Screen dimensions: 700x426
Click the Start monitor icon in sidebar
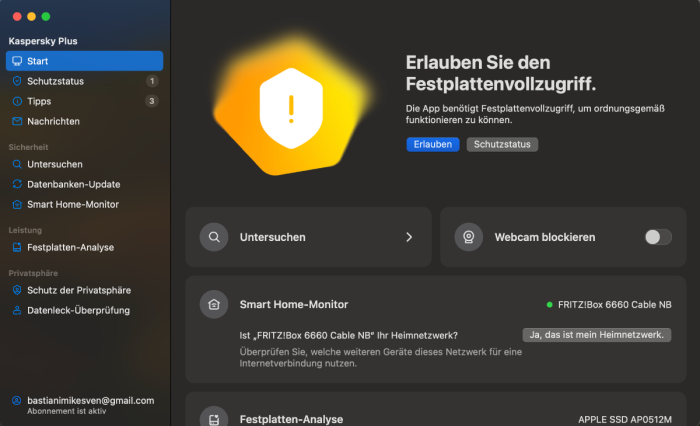click(17, 61)
